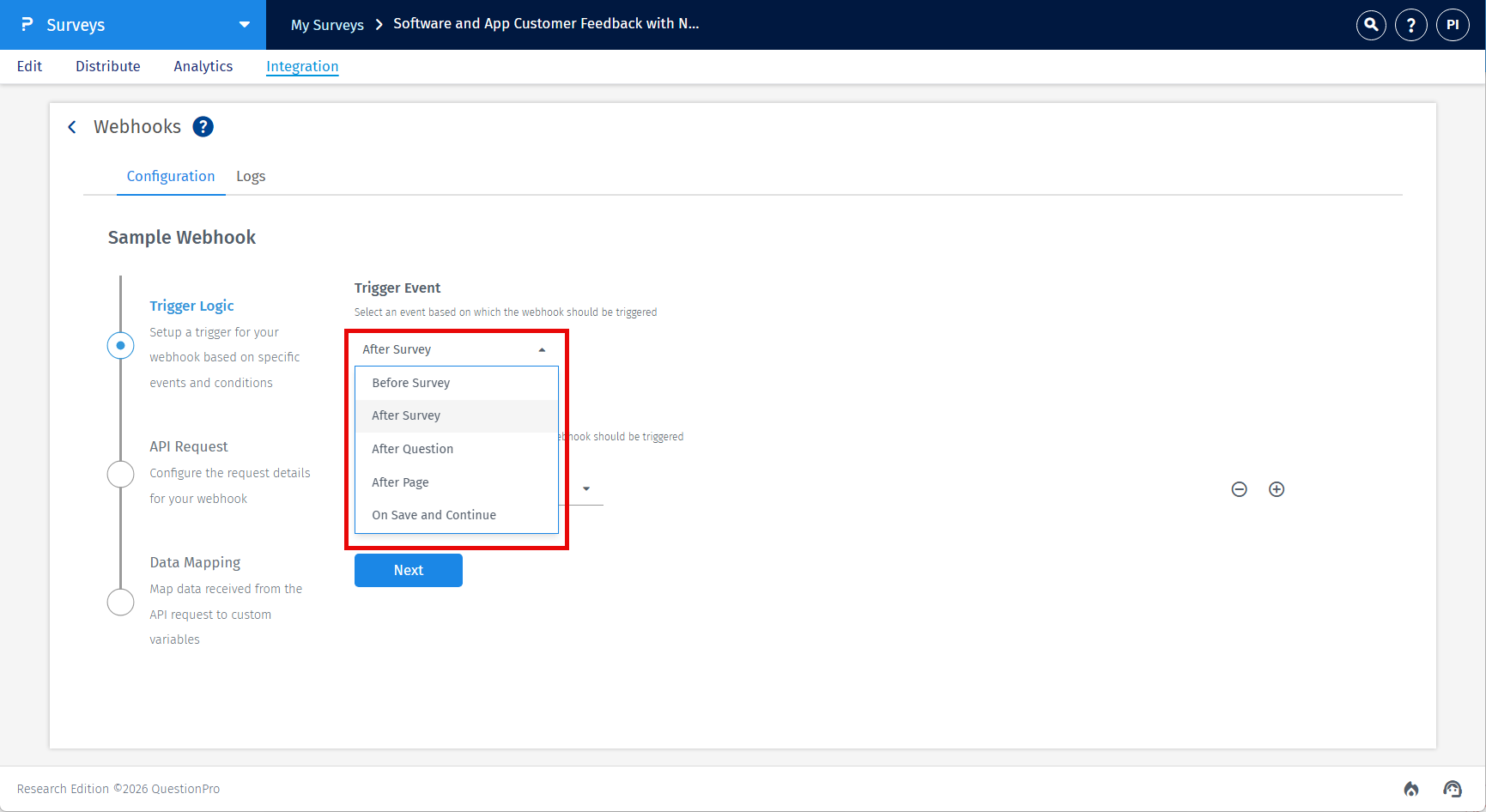Select After Survey option in list
1486x812 pixels.
457,415
